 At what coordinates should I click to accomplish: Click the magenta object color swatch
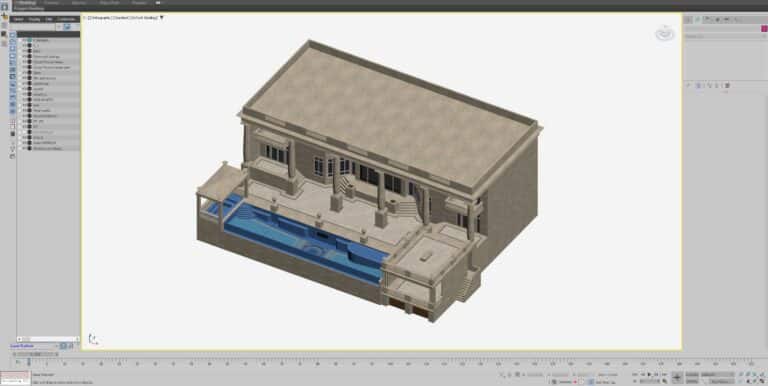click(764, 29)
